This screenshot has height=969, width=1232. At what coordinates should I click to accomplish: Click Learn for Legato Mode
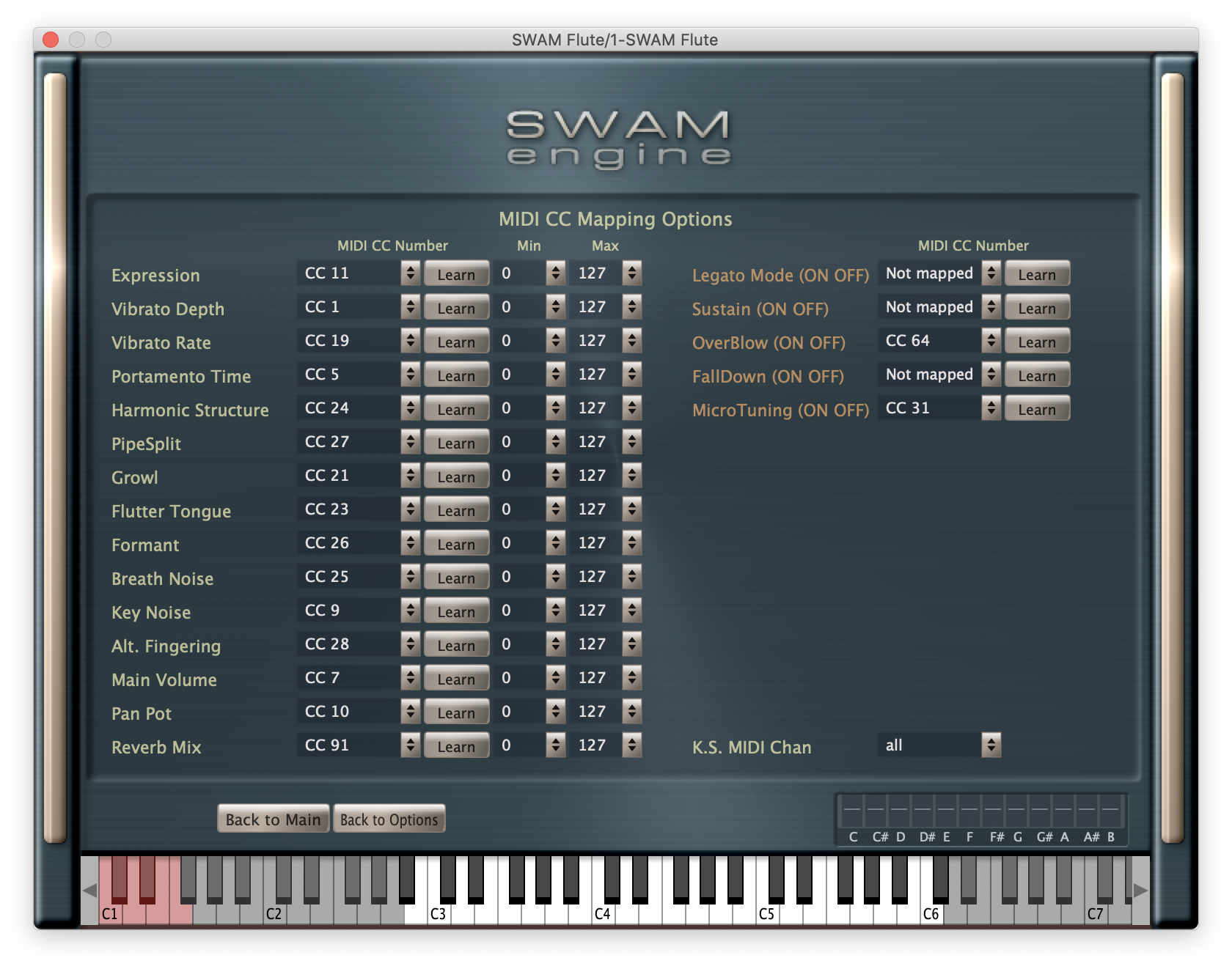tap(1037, 274)
